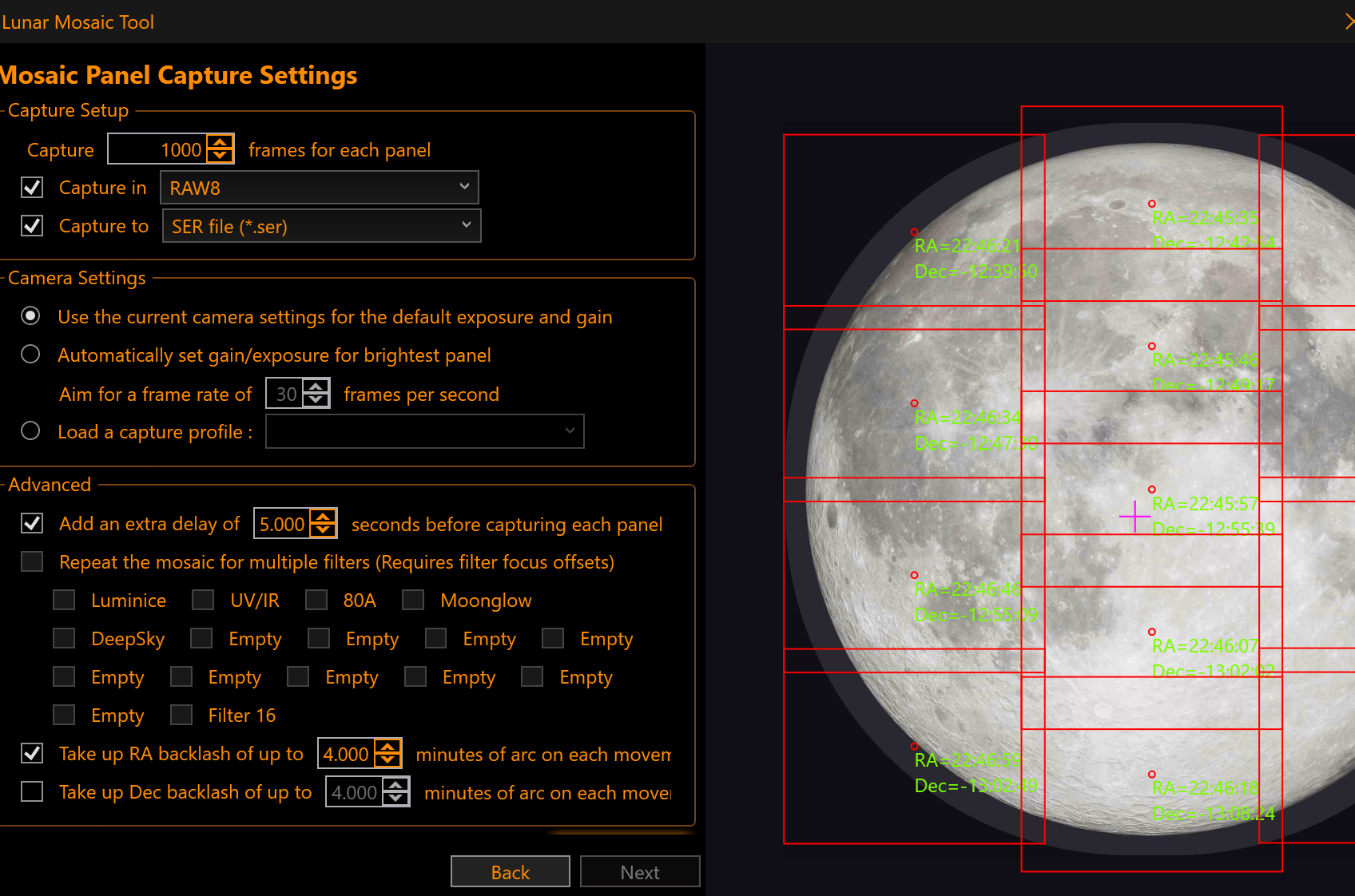The height and width of the screenshot is (896, 1355).
Task: Open the SER file output dropdown
Action: click(321, 226)
